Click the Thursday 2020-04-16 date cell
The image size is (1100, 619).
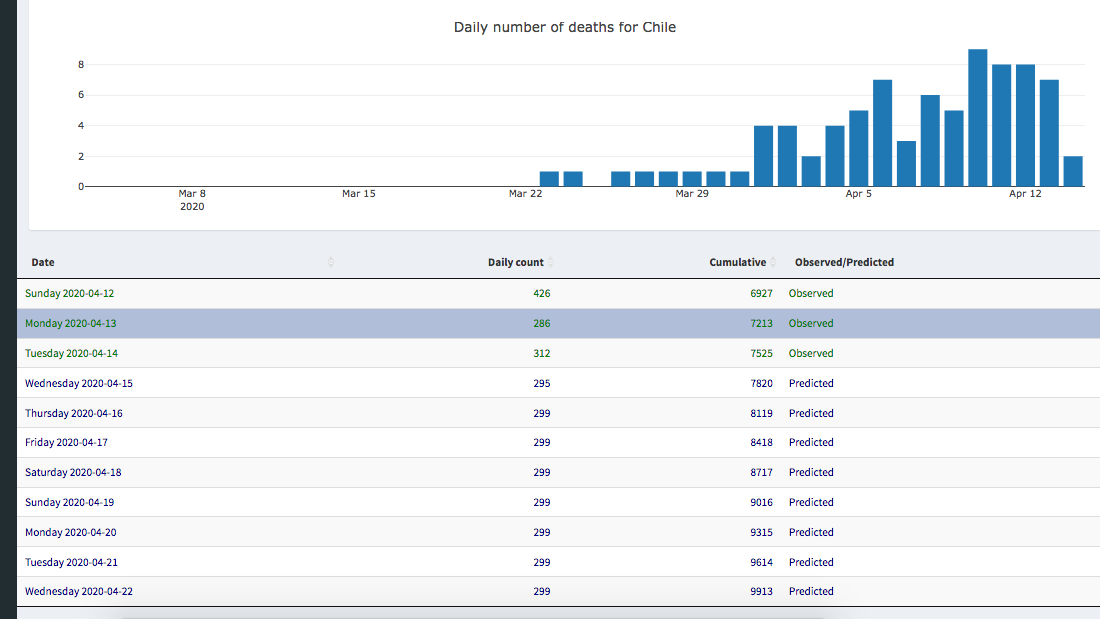tap(74, 413)
